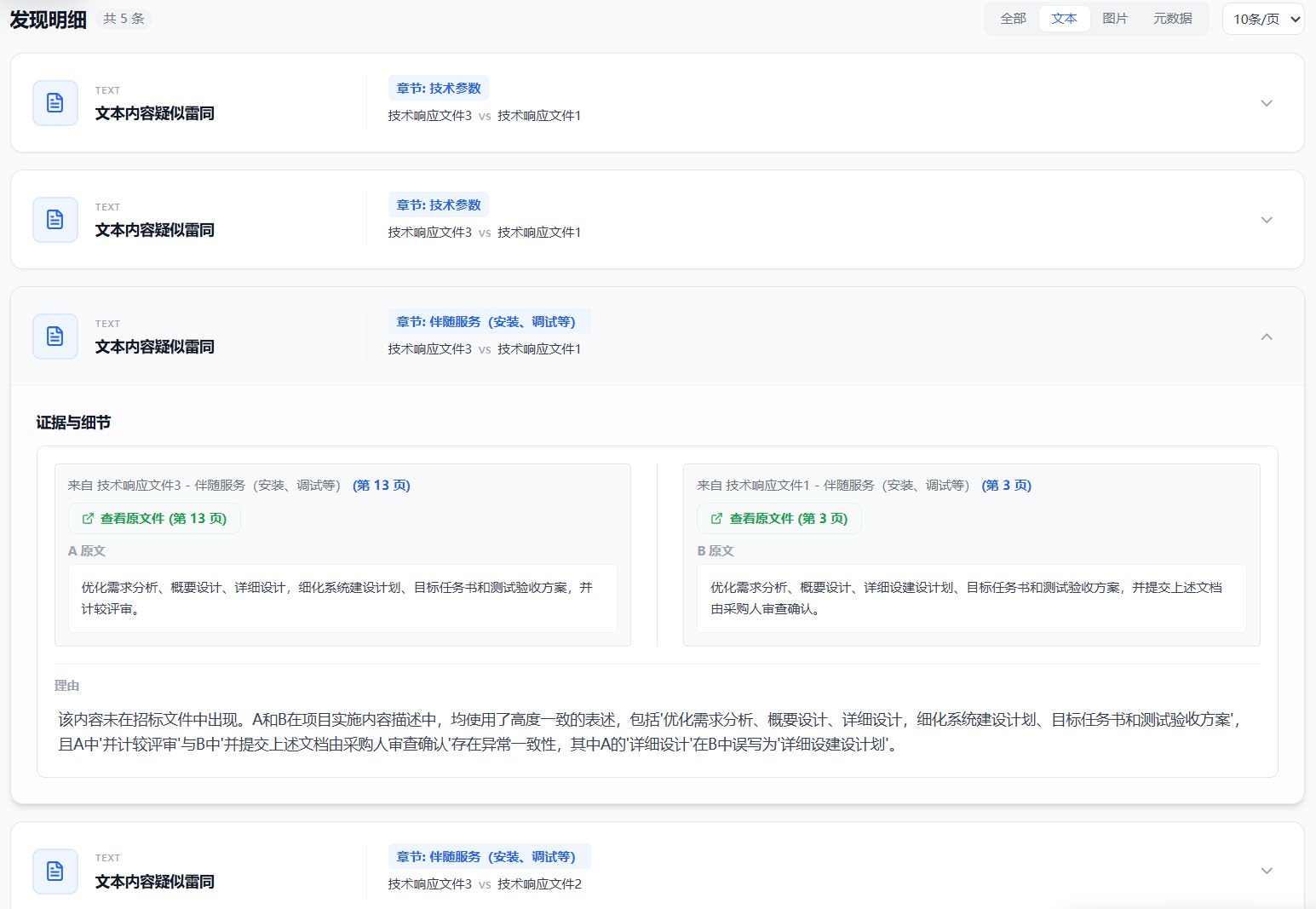Click the 章节: 伴随服务 tag above 技术响应文件2
The height and width of the screenshot is (909, 1316).
pyautogui.click(x=489, y=857)
